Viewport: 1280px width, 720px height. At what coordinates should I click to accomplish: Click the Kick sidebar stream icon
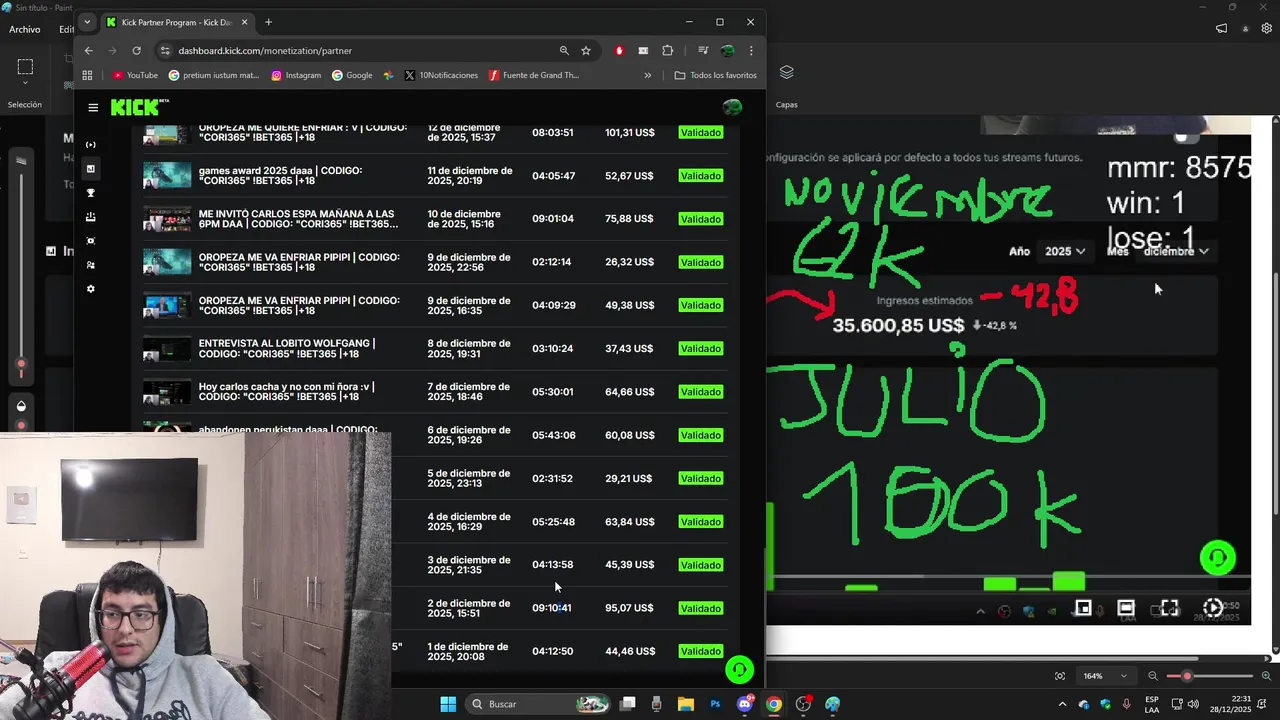[x=91, y=145]
